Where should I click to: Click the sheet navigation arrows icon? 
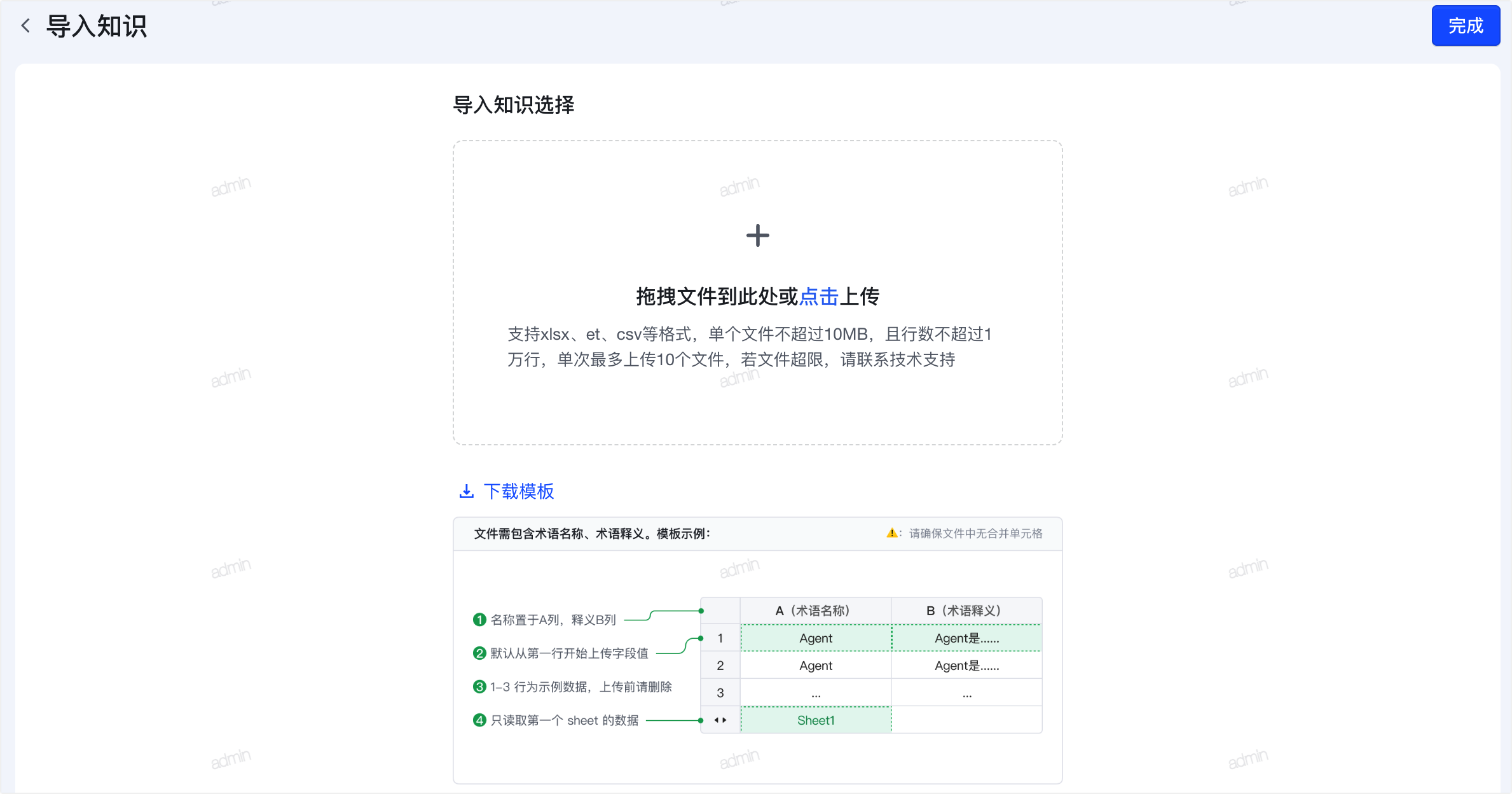[x=720, y=720]
